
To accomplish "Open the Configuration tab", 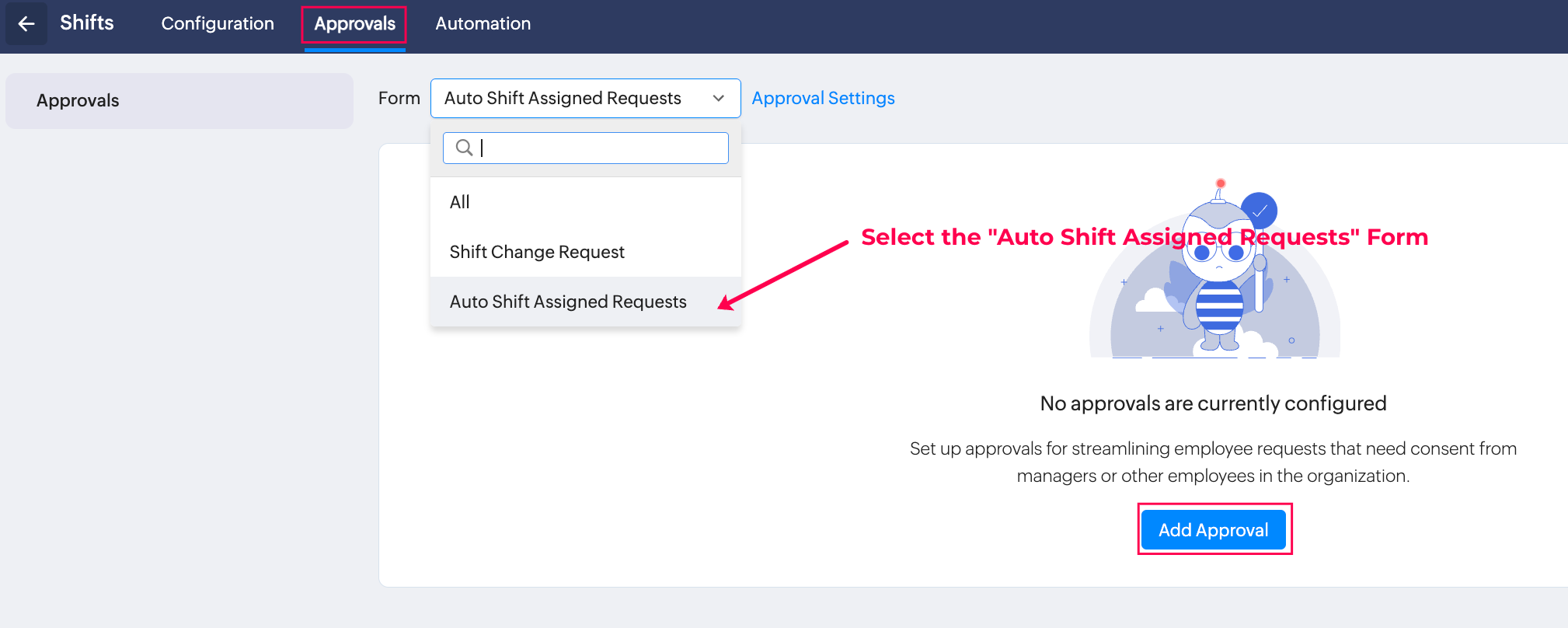I will pyautogui.click(x=218, y=23).
